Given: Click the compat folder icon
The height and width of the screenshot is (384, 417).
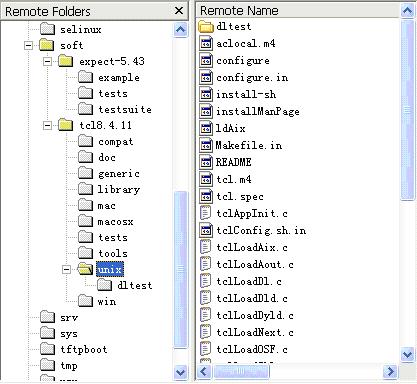Looking at the screenshot, I should coord(86,141).
